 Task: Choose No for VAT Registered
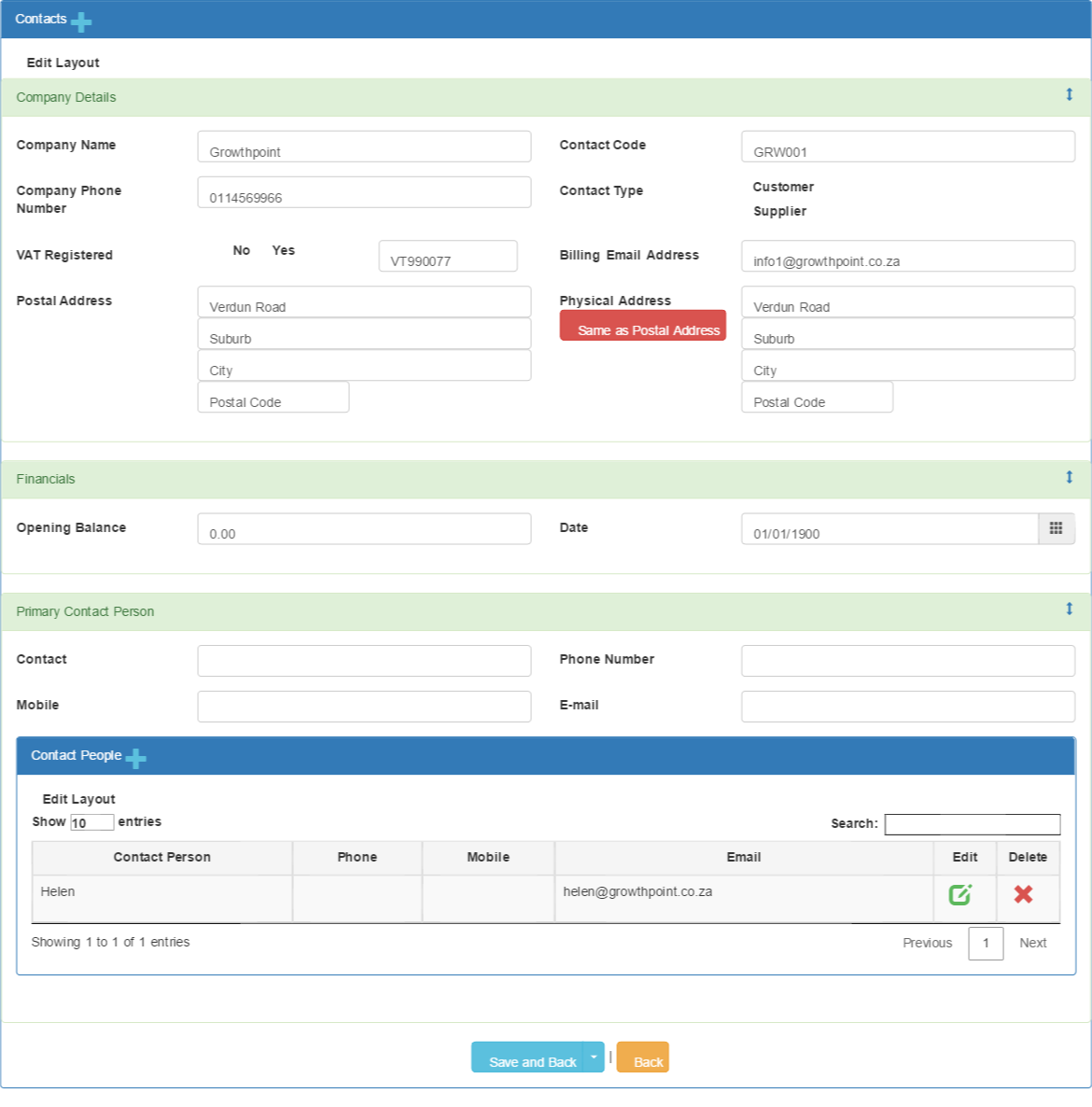point(242,251)
